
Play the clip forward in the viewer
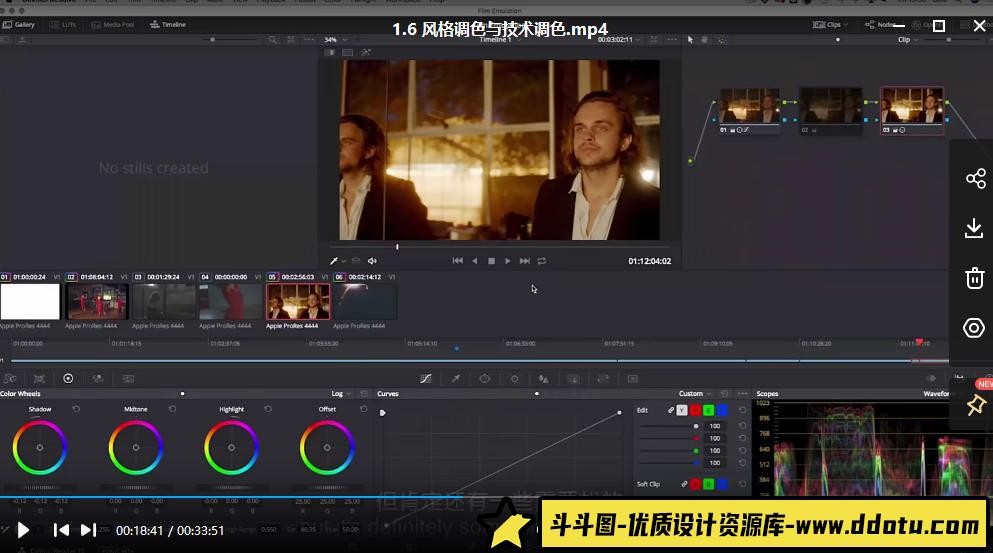[x=507, y=261]
